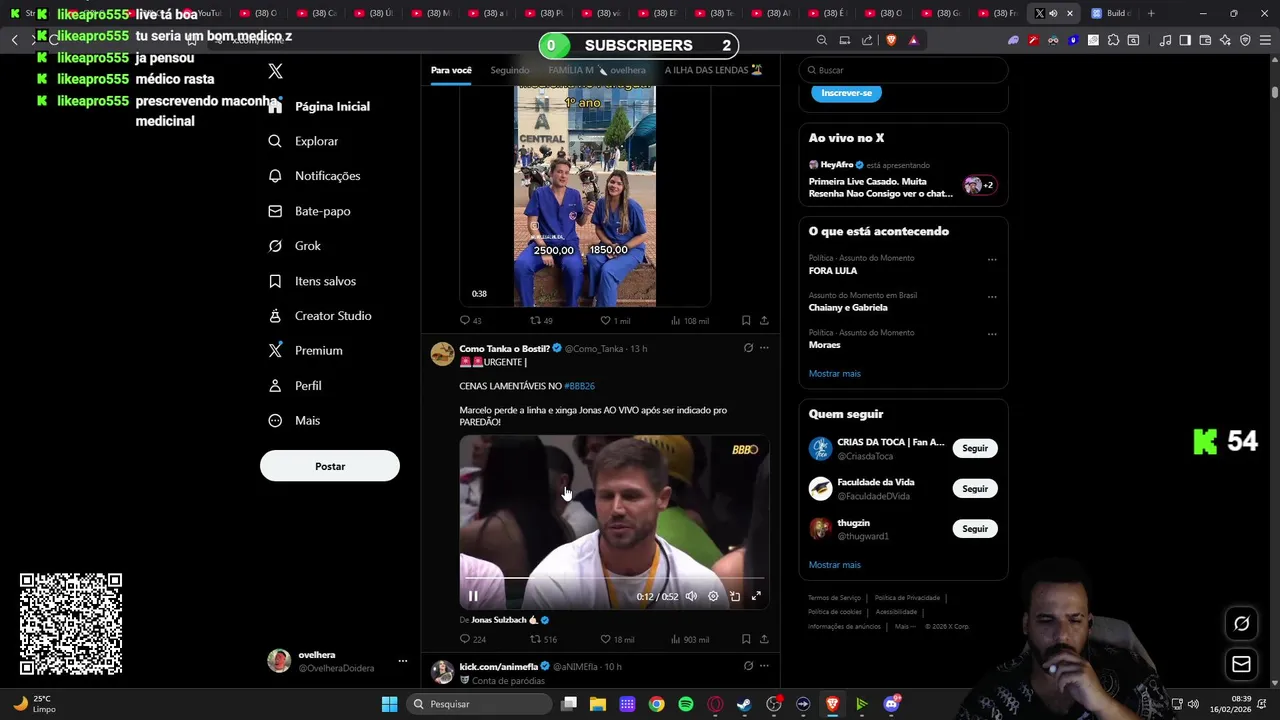The width and height of the screenshot is (1280, 720).
Task: Open Perfil page
Action: (294, 386)
